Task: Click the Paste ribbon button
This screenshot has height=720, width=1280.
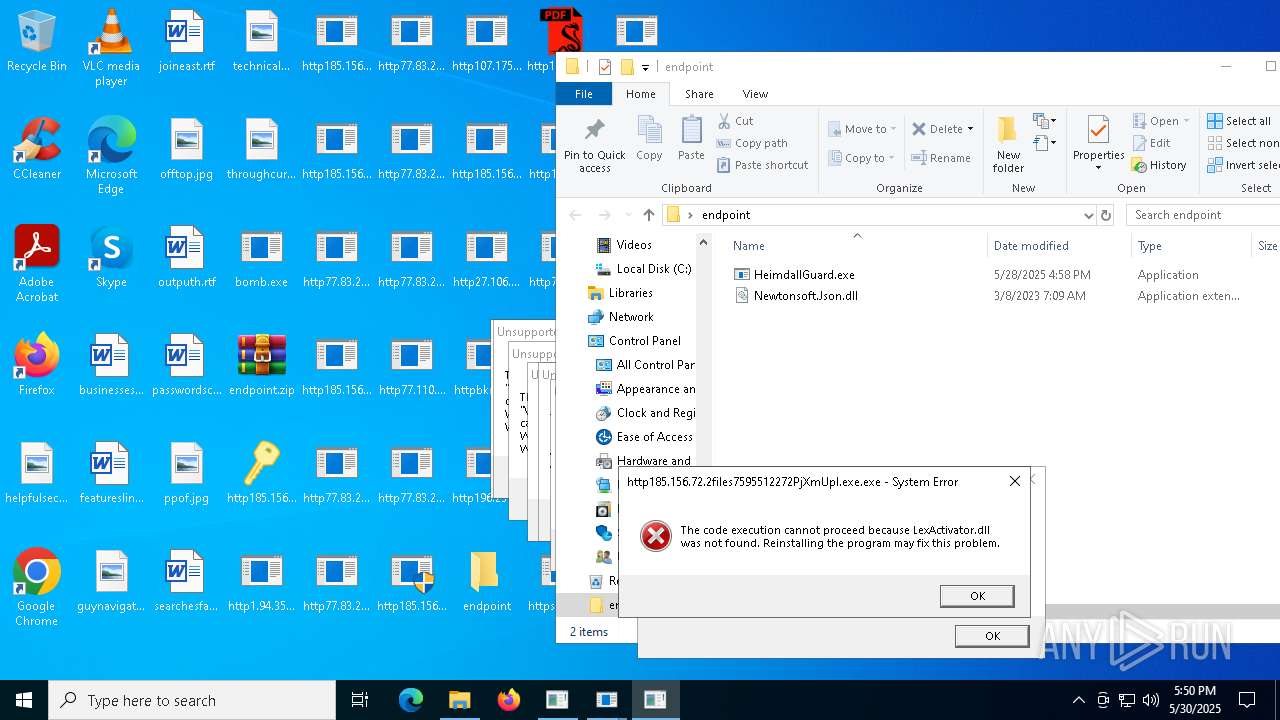Action: pyautogui.click(x=691, y=138)
